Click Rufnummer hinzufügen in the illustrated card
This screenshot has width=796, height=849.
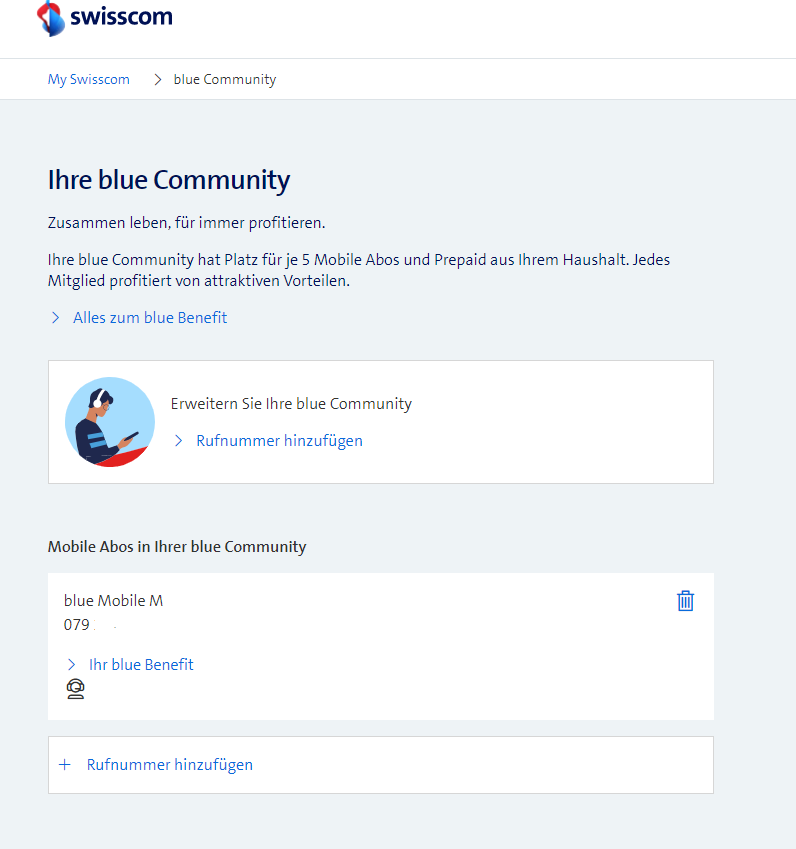(279, 441)
